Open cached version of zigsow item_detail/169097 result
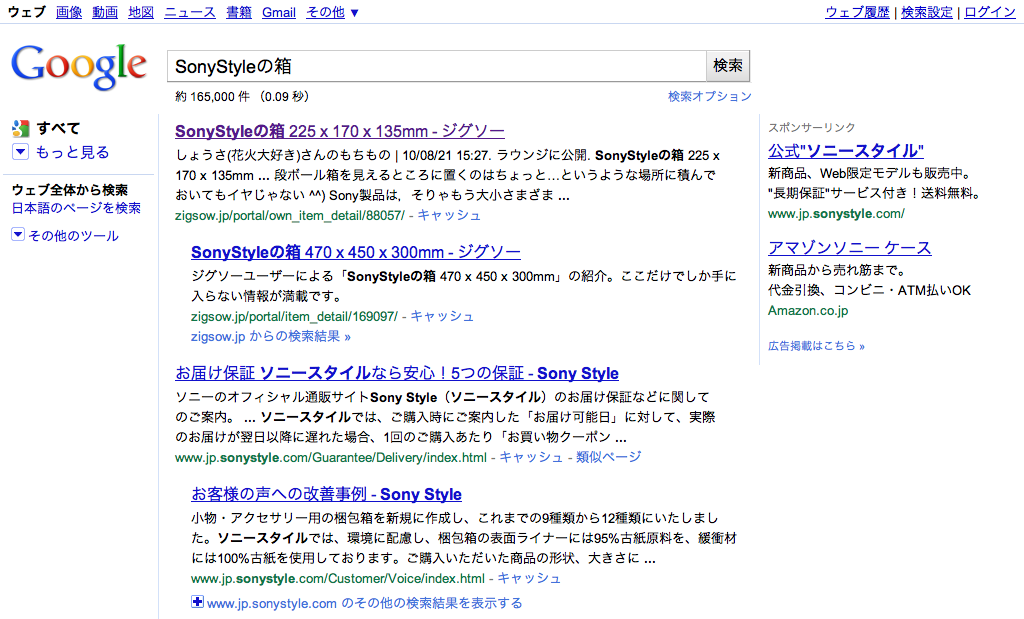This screenshot has height=619, width=1024. tap(441, 316)
